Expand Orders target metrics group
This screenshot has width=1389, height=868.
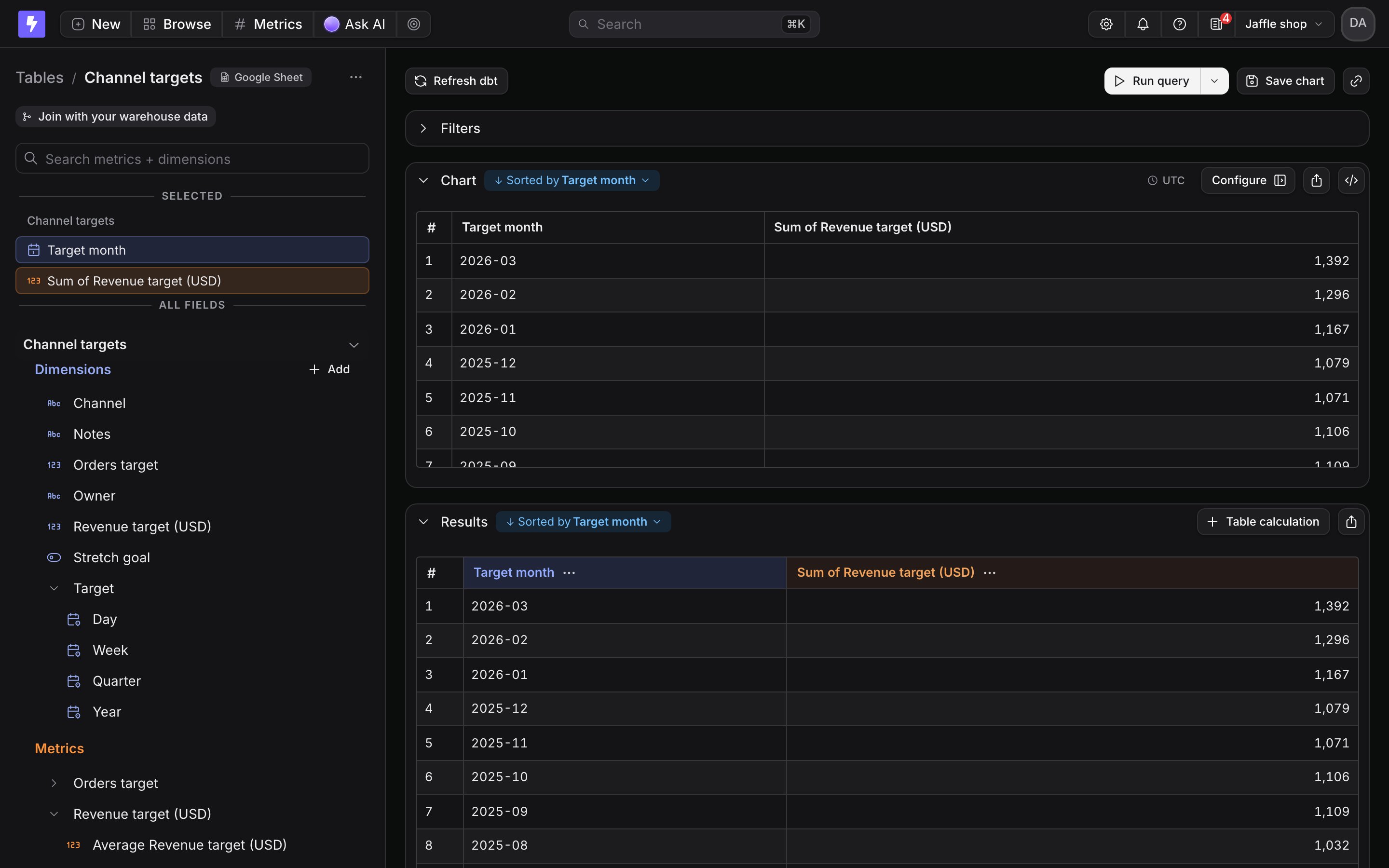(54, 784)
